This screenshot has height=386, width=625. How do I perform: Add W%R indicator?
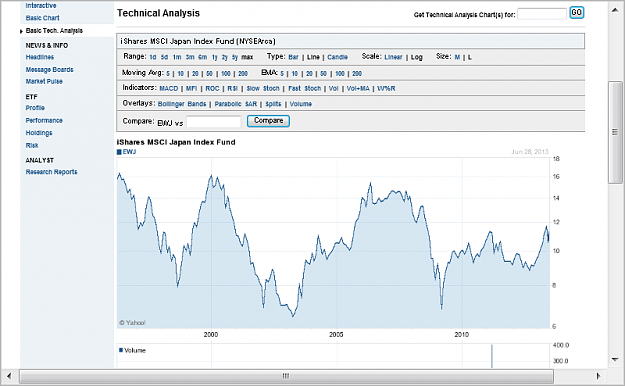coord(386,89)
